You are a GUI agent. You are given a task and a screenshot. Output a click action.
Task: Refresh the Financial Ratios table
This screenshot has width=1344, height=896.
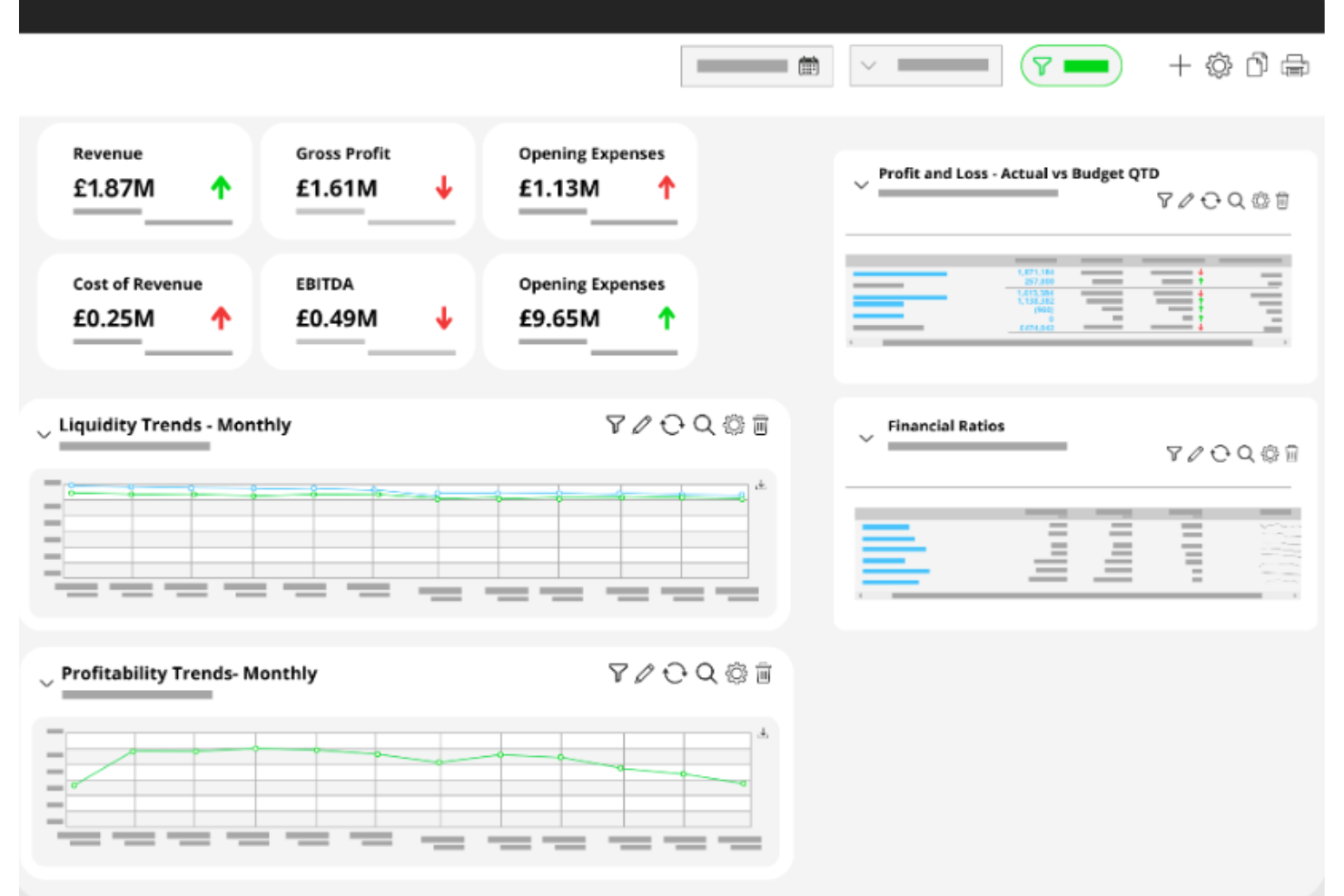[1219, 454]
